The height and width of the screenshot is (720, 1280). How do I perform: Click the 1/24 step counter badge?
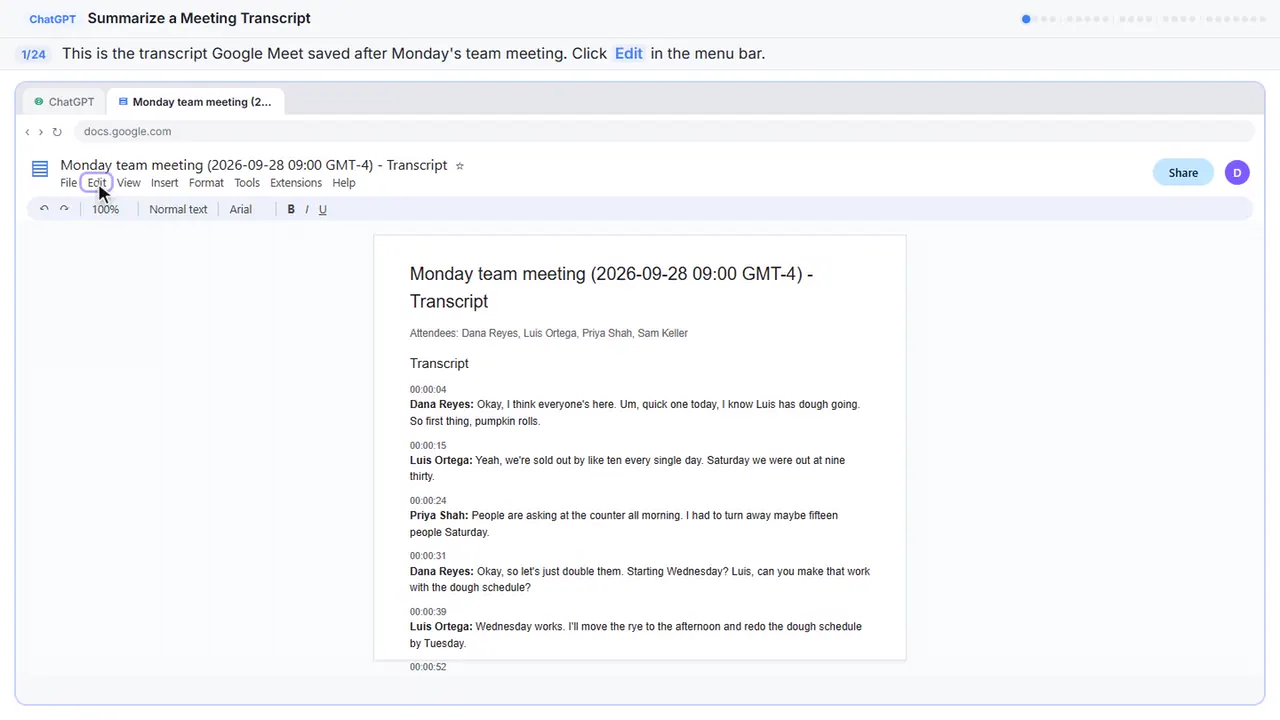click(x=34, y=54)
